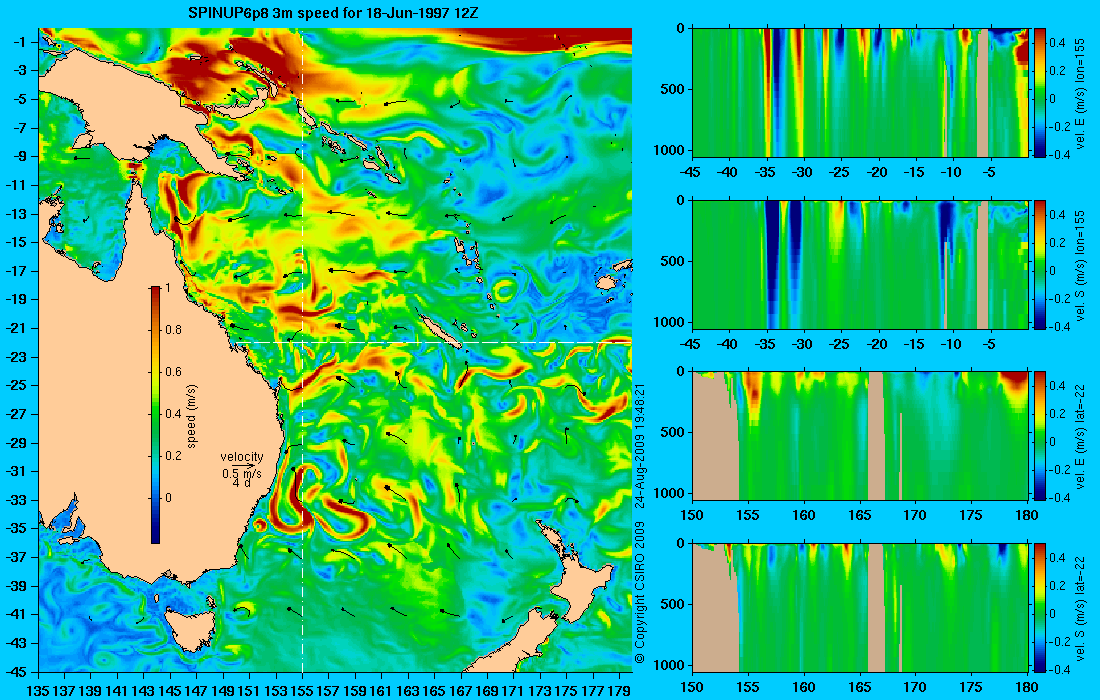This screenshot has width=1100, height=700.
Task: Click the '0.6' label on the speed color bar
Action: (173, 372)
